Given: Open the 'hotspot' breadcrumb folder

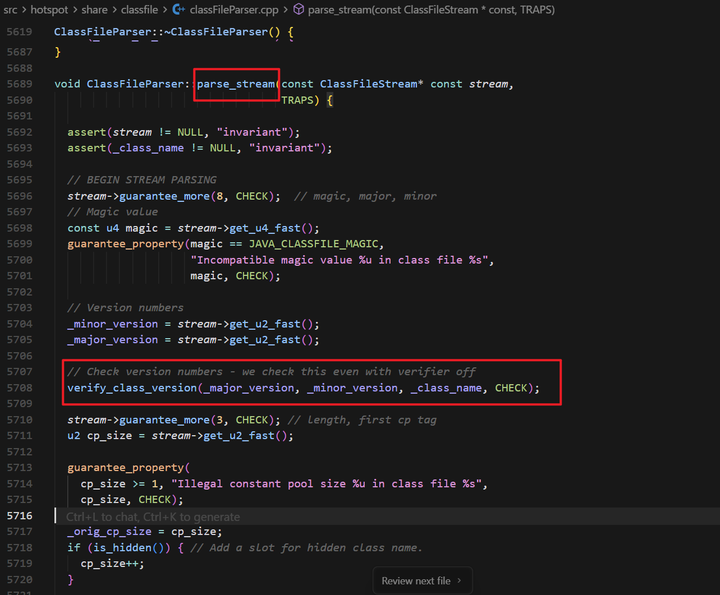Looking at the screenshot, I should point(49,10).
